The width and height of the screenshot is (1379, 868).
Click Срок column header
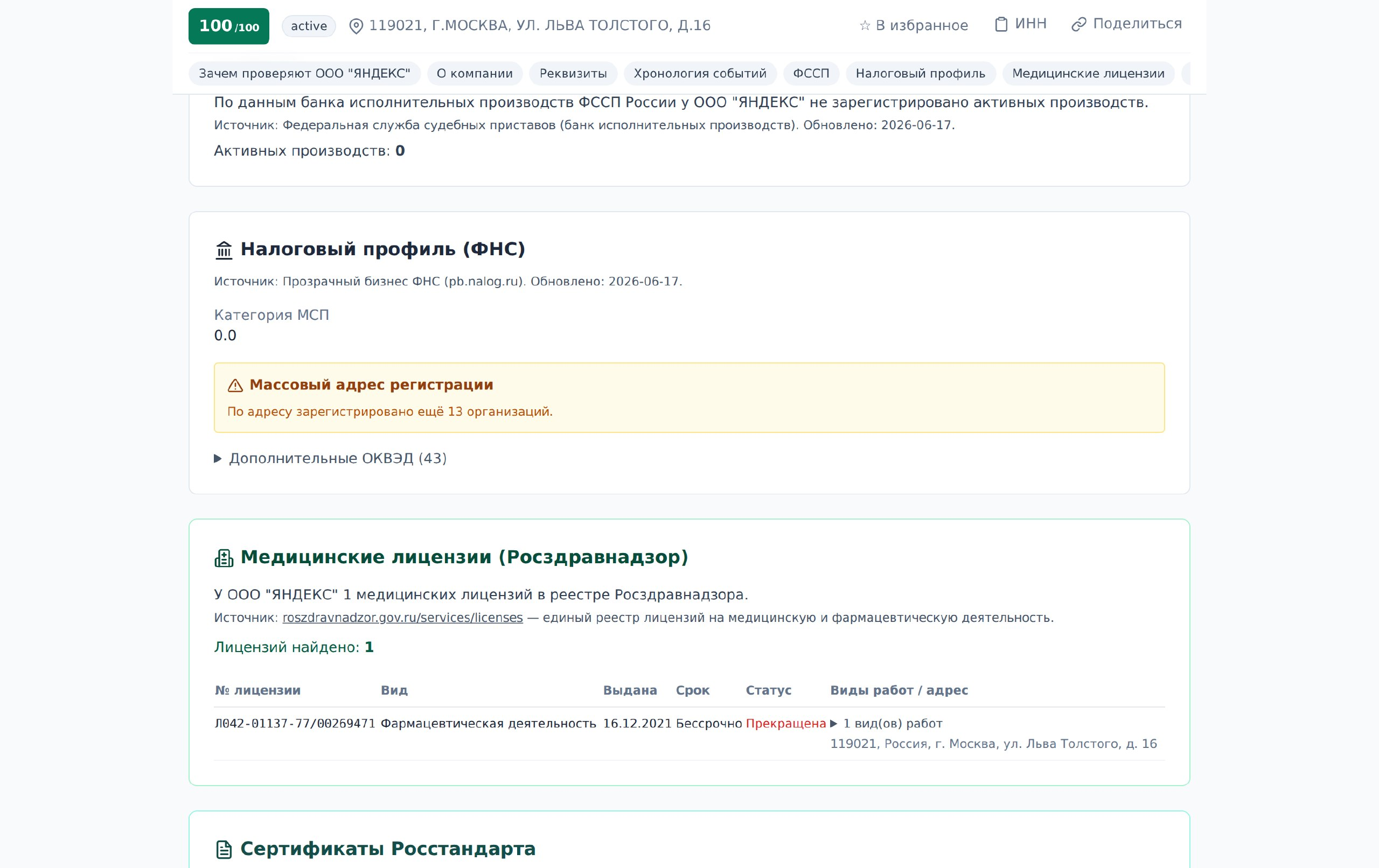[692, 690]
